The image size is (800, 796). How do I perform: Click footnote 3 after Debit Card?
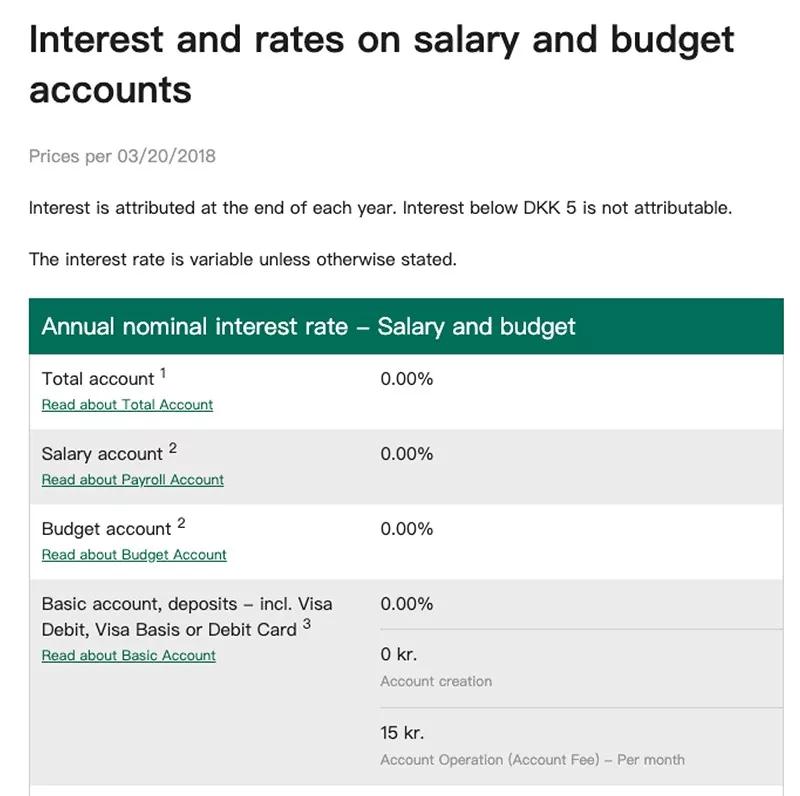[307, 625]
